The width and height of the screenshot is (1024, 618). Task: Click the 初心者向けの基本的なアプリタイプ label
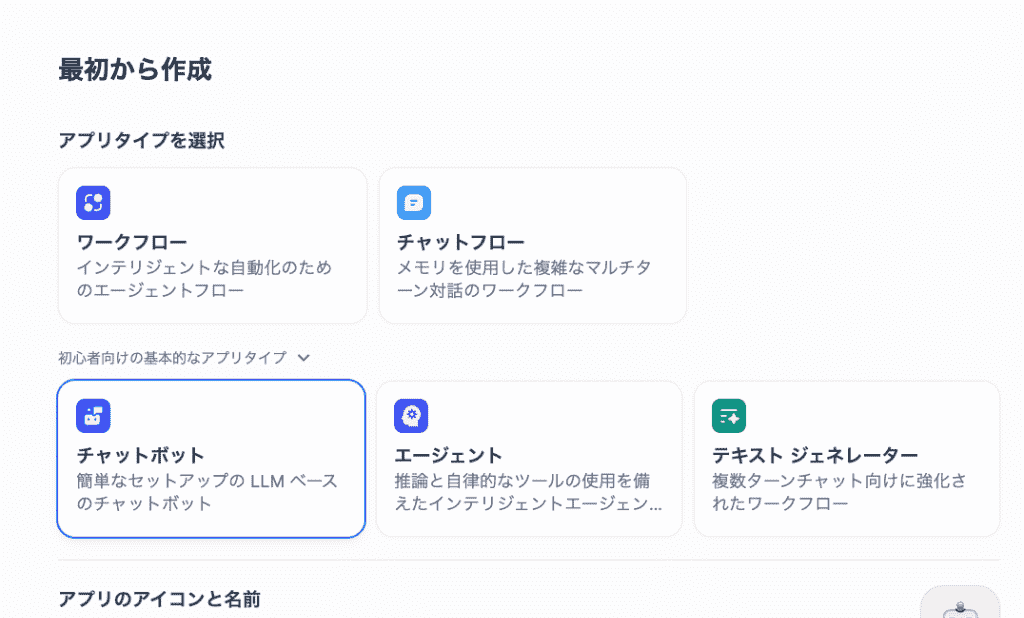[172, 357]
